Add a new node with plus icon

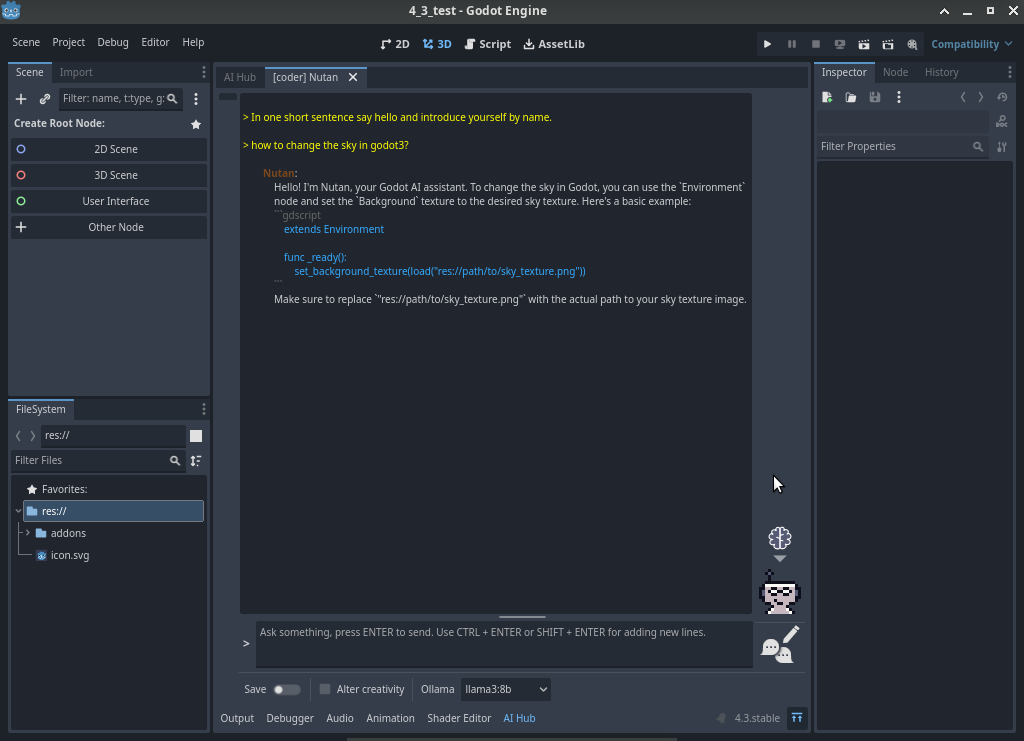click(x=21, y=99)
